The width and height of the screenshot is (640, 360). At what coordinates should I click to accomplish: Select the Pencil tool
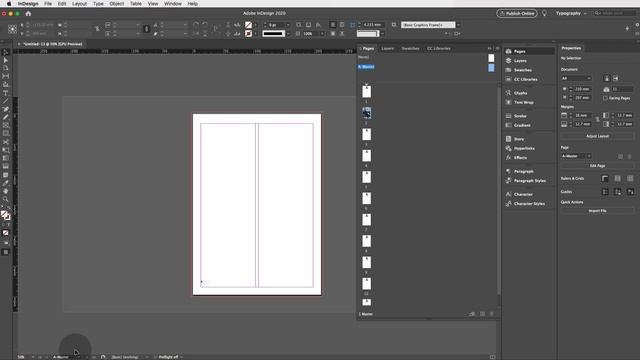click(x=5, y=118)
